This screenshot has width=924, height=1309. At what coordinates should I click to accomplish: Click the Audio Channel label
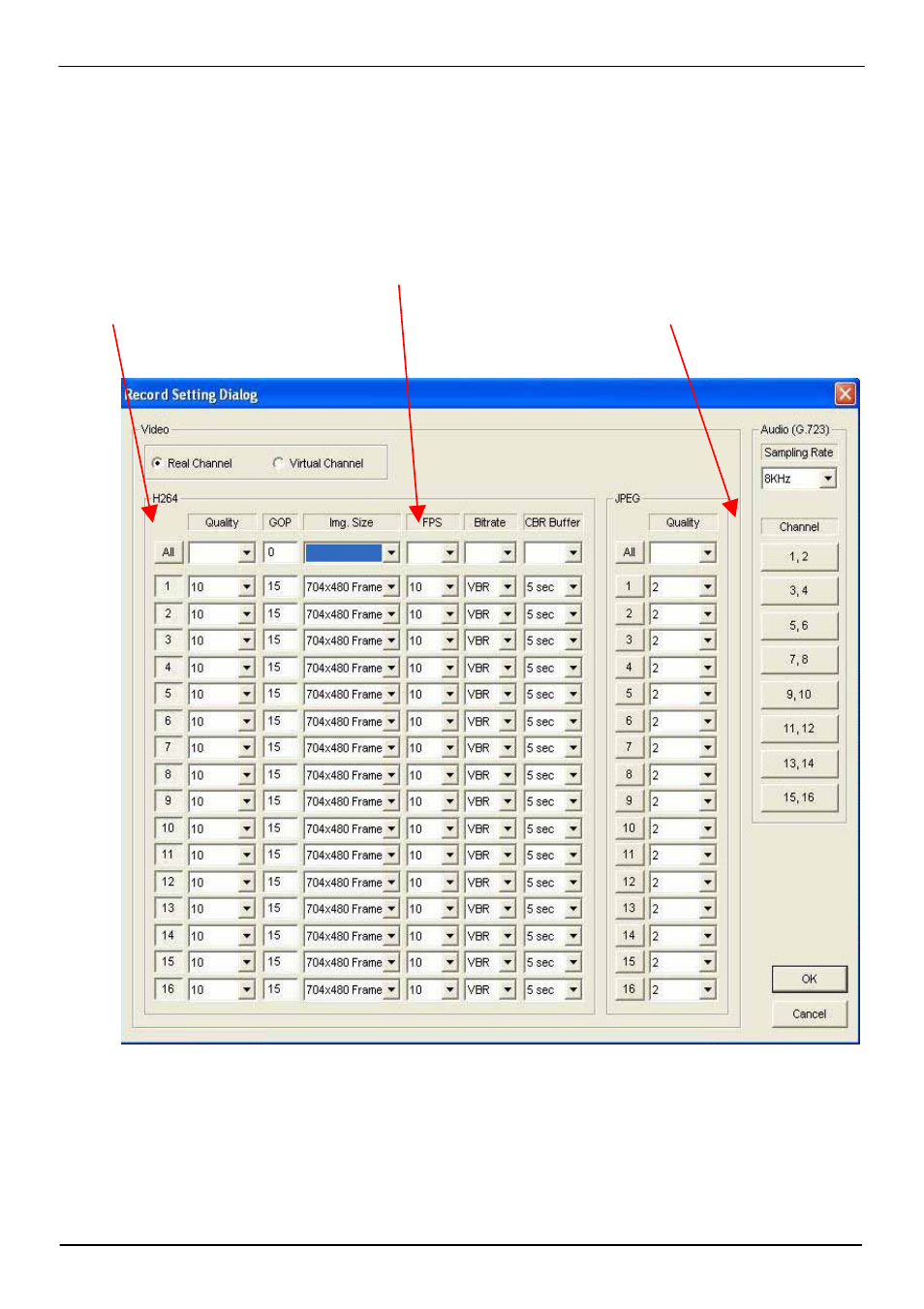799,527
